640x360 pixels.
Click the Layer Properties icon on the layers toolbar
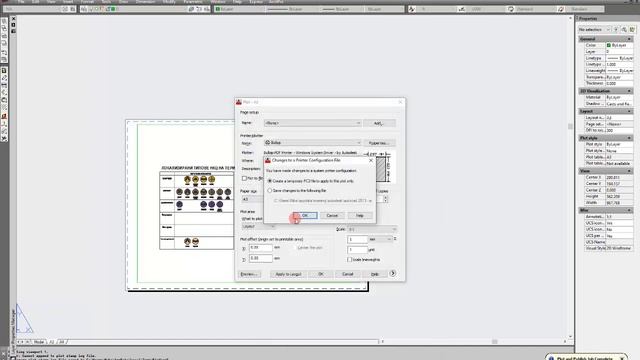[x=84, y=9]
